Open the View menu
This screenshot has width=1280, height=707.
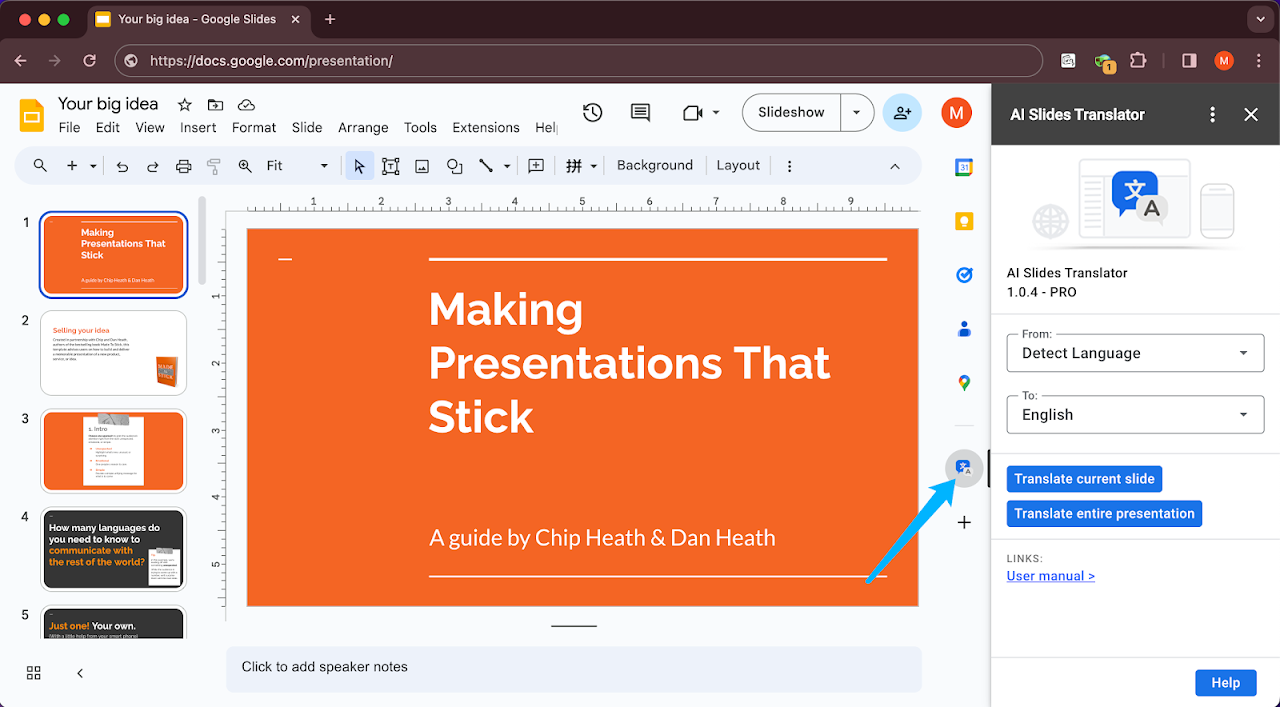(x=150, y=128)
